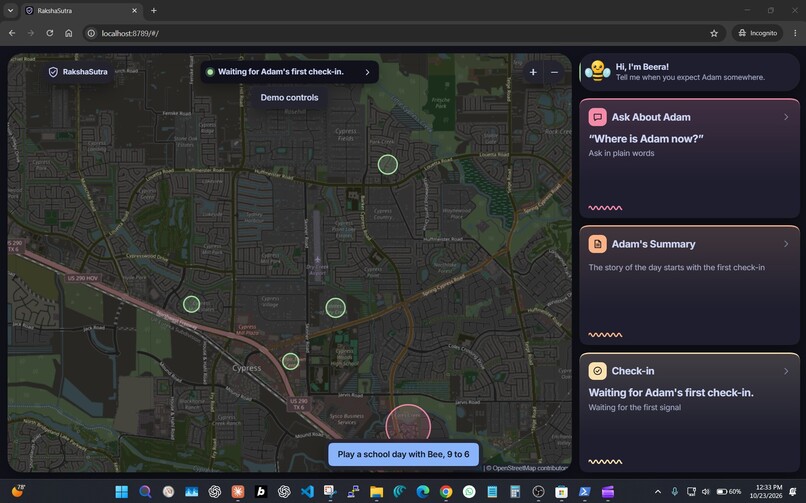The image size is (806, 503).
Task: Expand the Ask About Adam card chevron
Action: pos(786,117)
